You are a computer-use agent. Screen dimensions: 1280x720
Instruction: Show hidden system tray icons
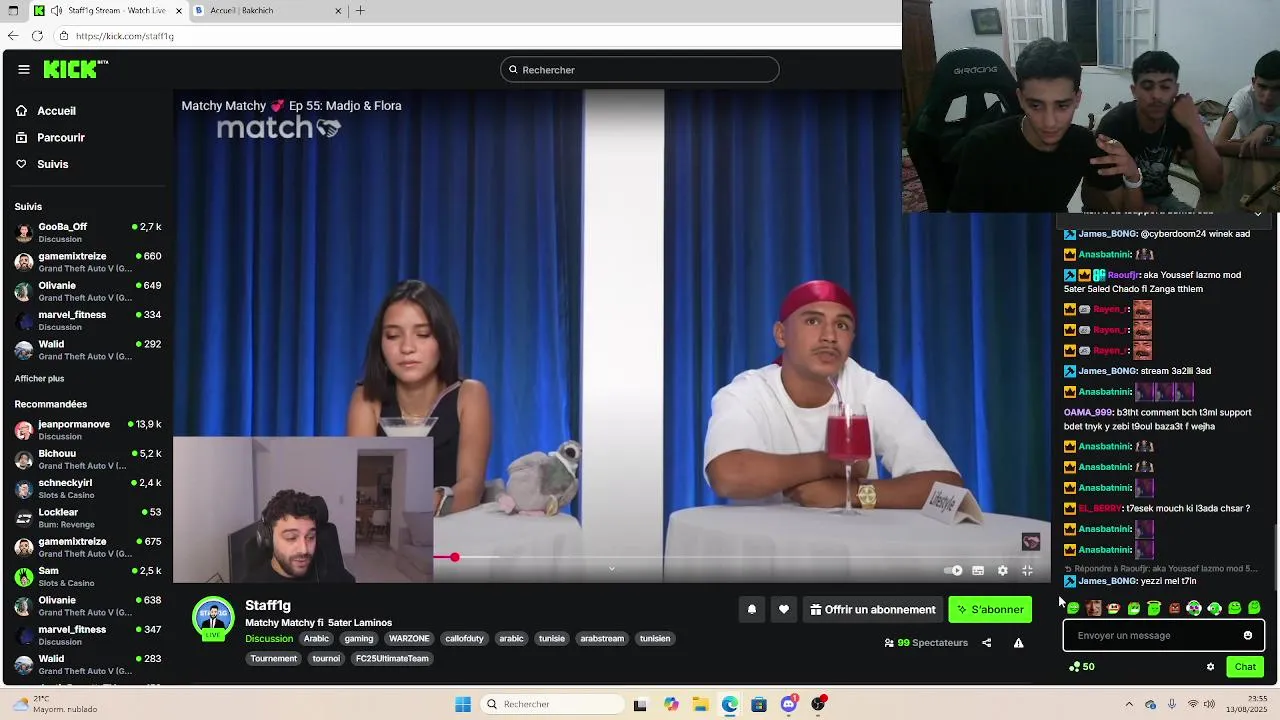click(1129, 704)
